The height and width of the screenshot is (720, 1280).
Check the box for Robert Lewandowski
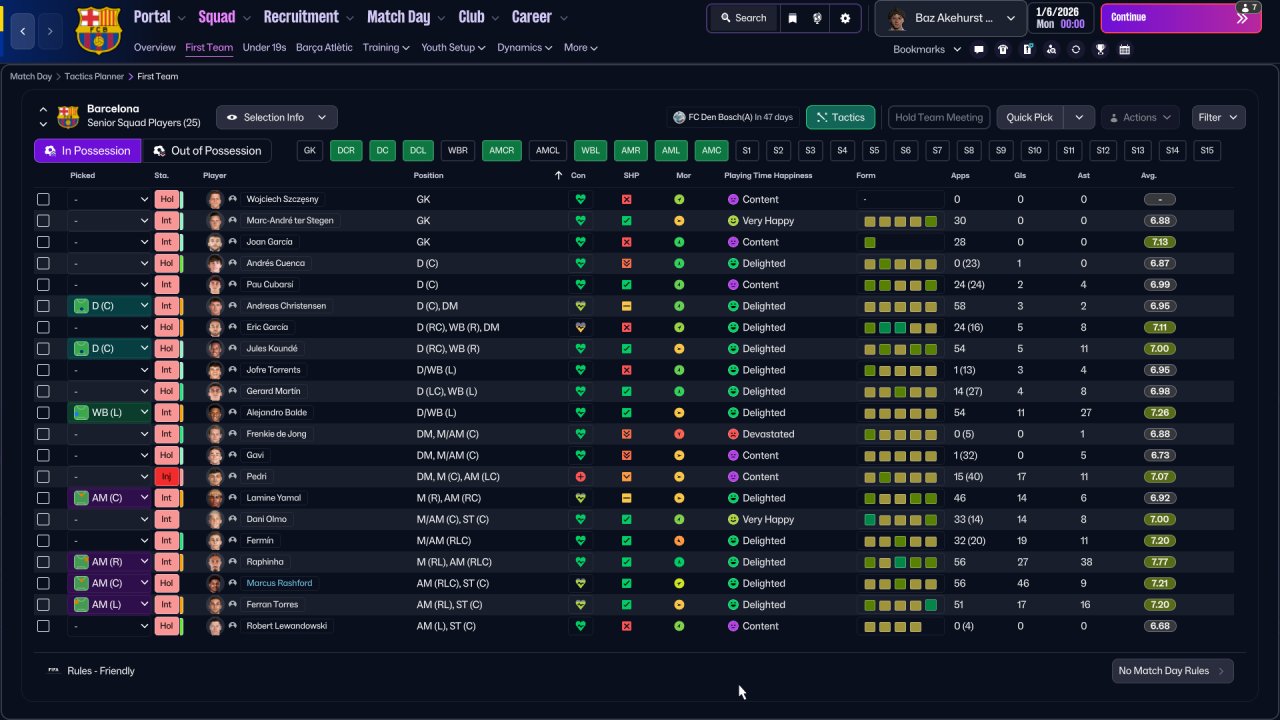tap(43, 626)
